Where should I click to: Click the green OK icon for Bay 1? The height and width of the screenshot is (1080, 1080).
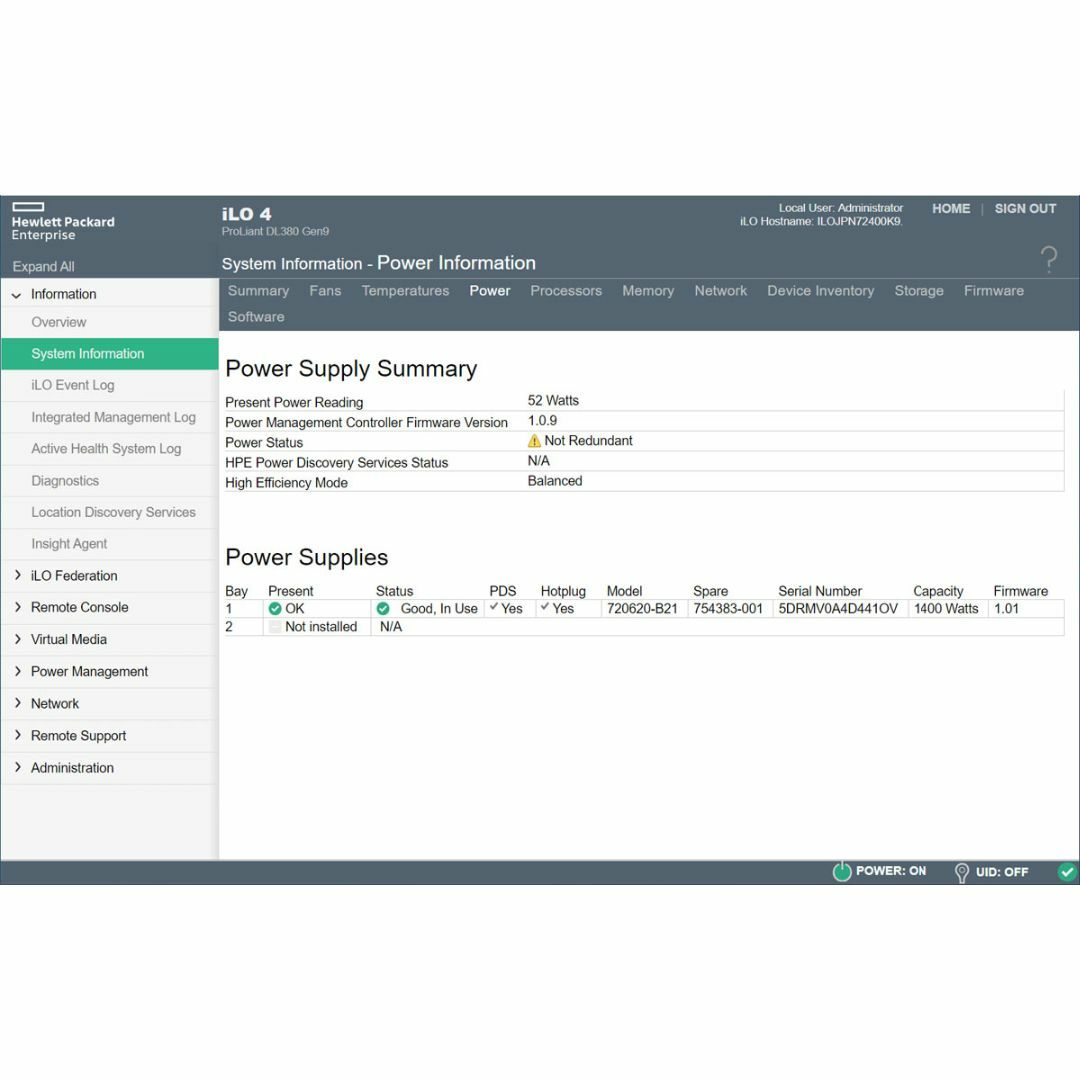click(275, 609)
